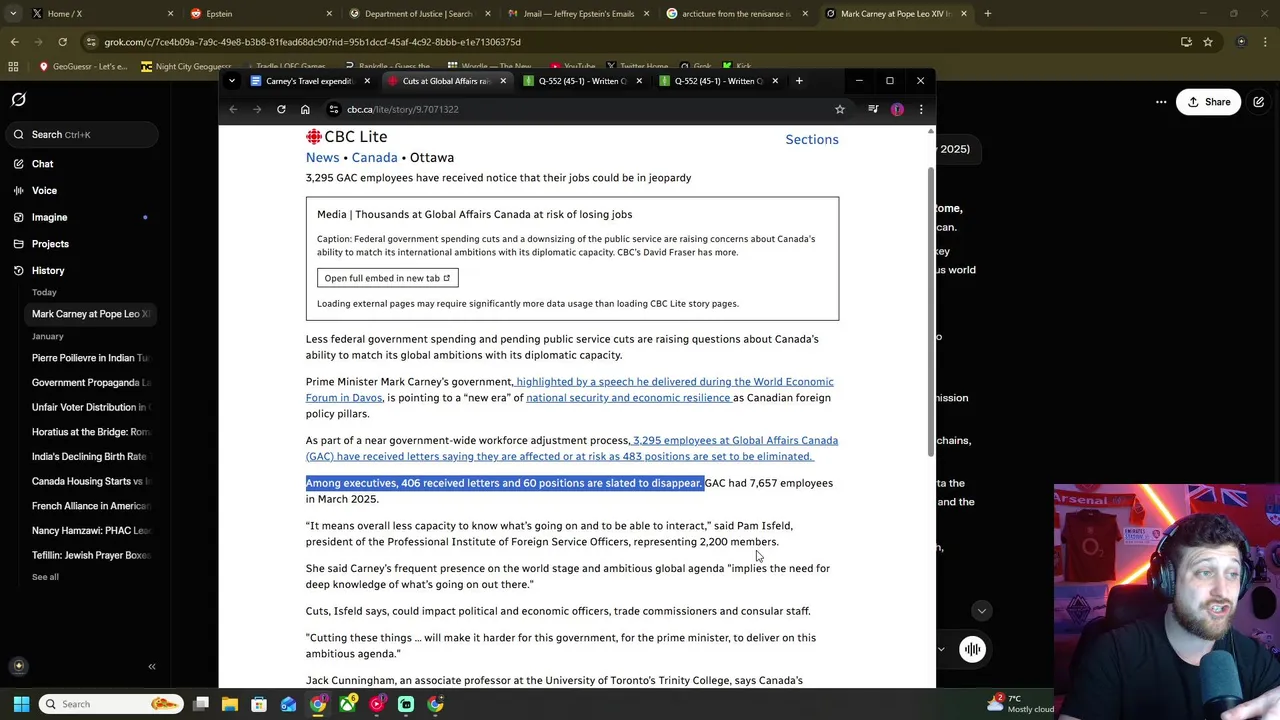Image resolution: width=1280 pixels, height=720 pixels.
Task: Open Chrome menu in CBC window
Action: point(921,109)
